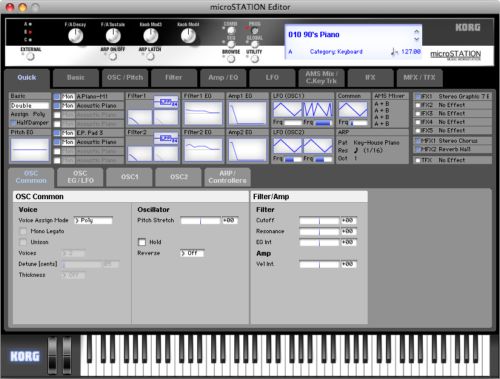This screenshot has height=379, width=500.
Task: Open the ARP Res 1/16 selector
Action: click(x=368, y=150)
